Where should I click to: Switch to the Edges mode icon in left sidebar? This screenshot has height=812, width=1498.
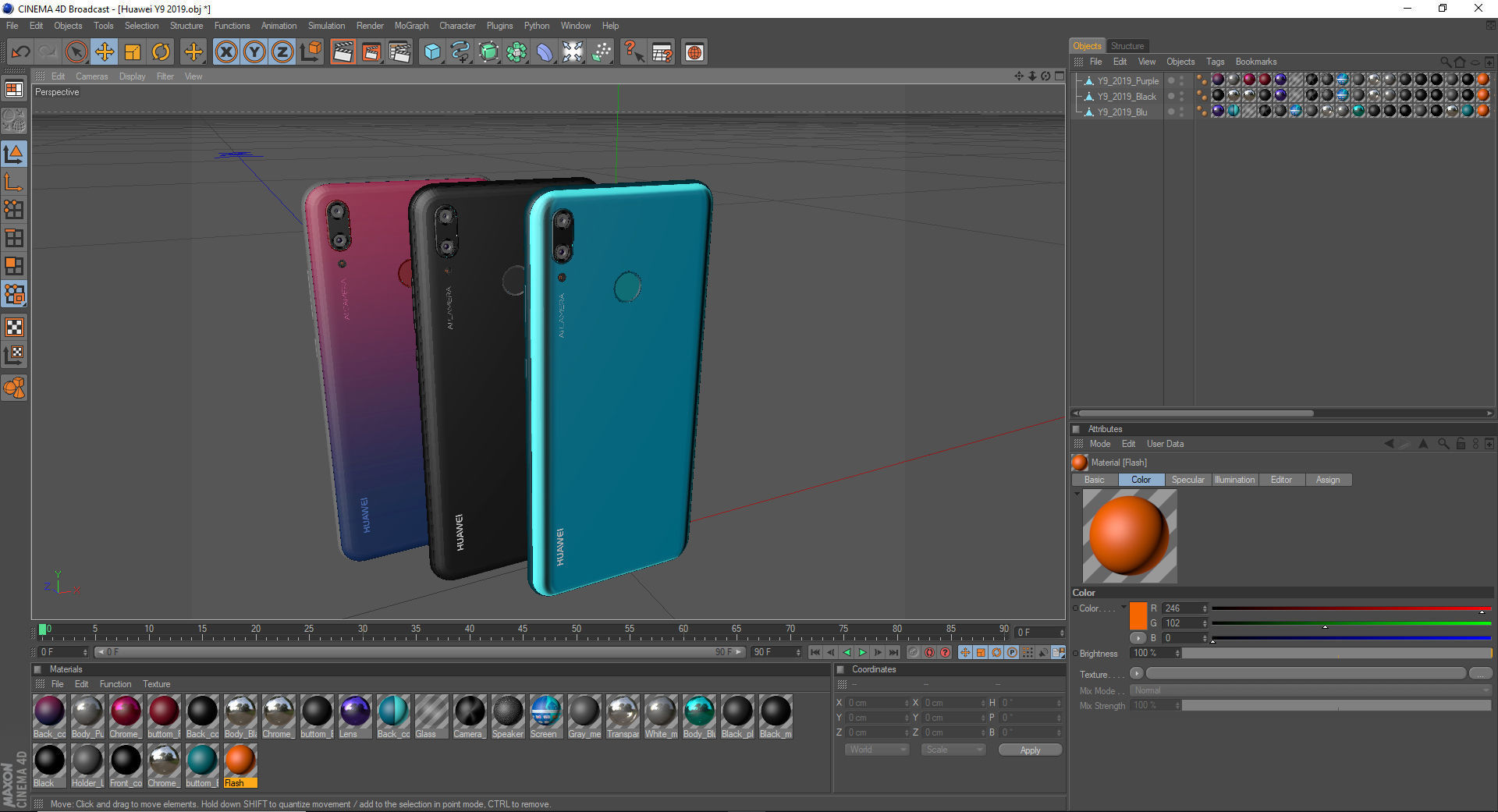point(14,238)
